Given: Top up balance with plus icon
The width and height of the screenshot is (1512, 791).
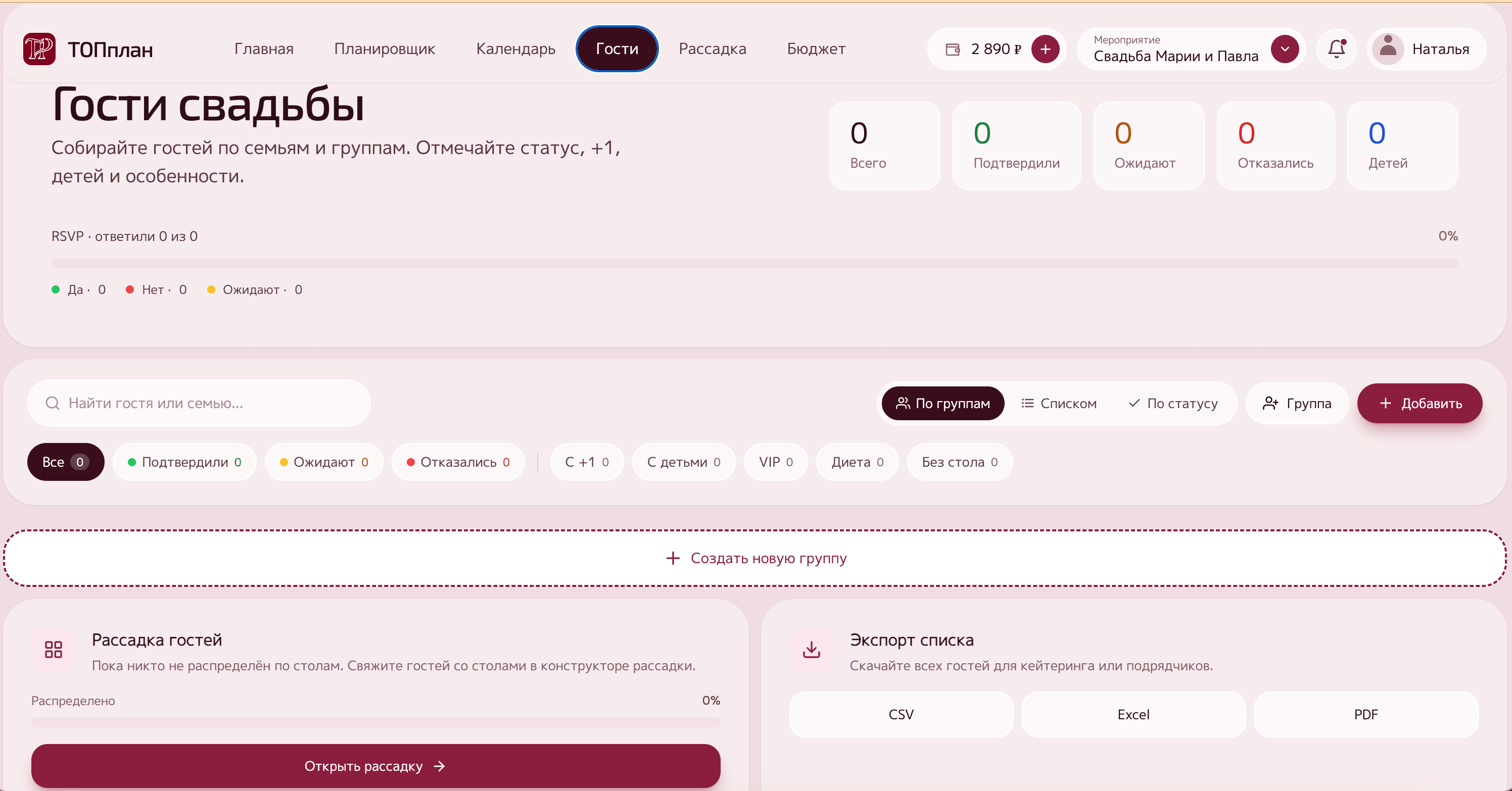Looking at the screenshot, I should click(x=1046, y=50).
